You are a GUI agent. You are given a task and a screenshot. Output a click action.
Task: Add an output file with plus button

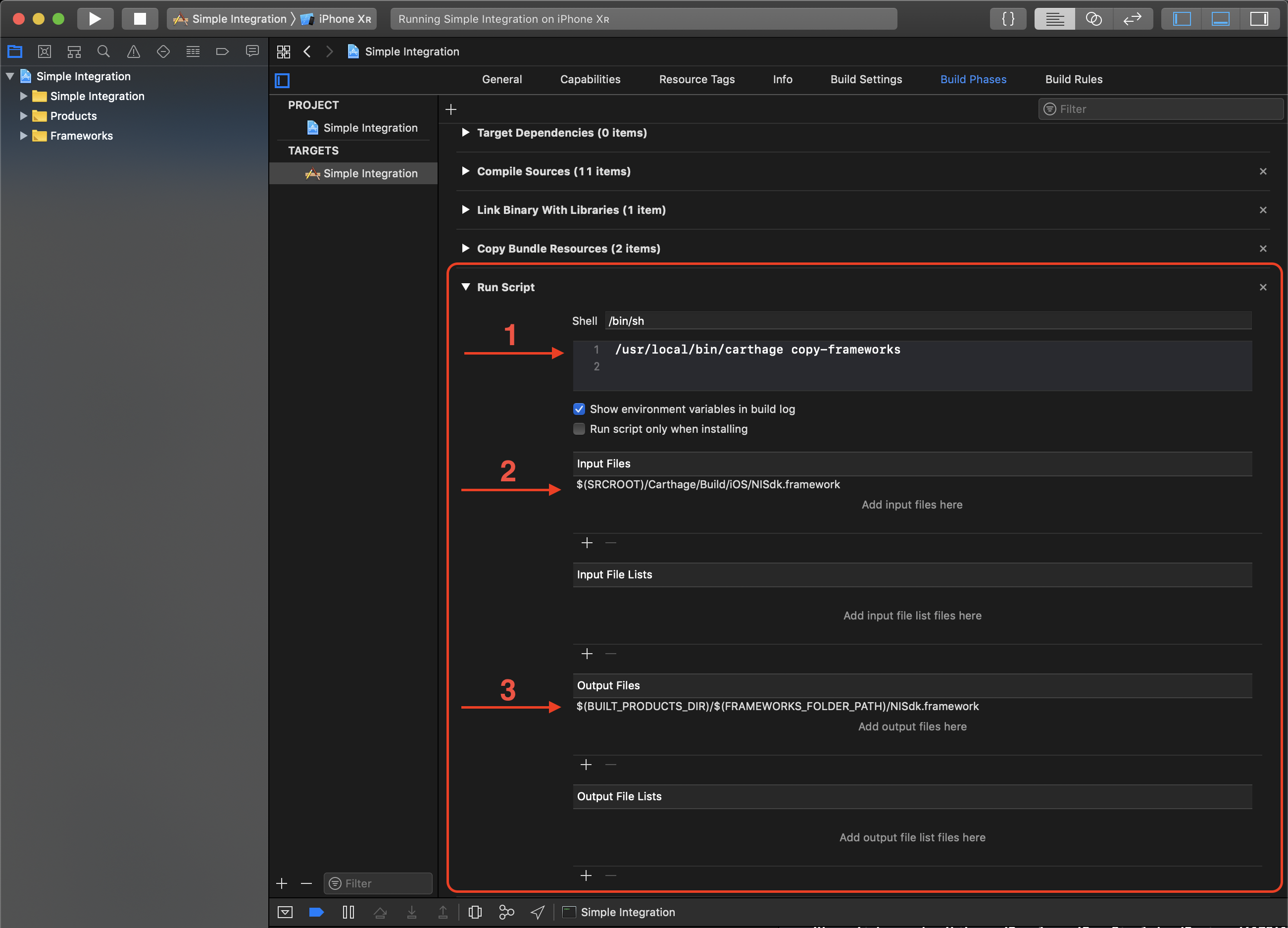(x=586, y=764)
